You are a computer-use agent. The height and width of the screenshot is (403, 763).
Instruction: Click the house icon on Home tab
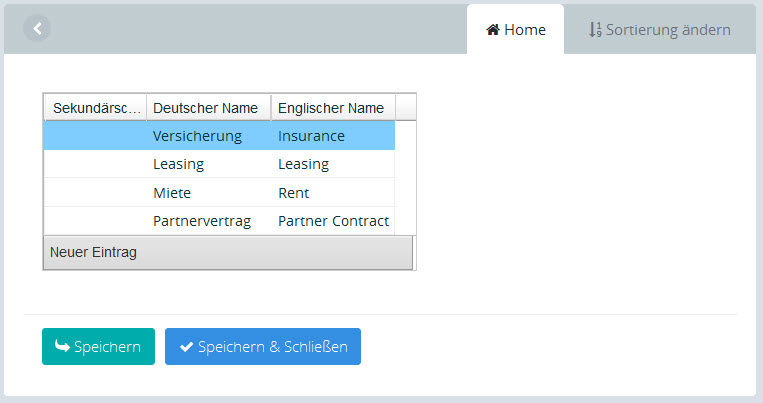493,30
